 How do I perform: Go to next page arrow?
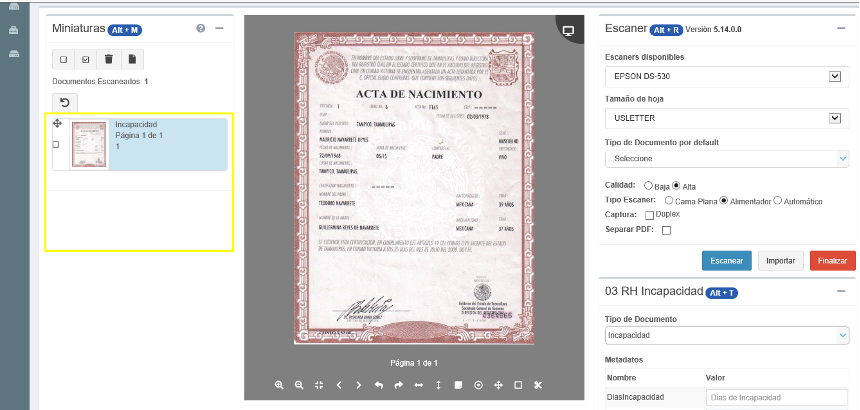359,385
